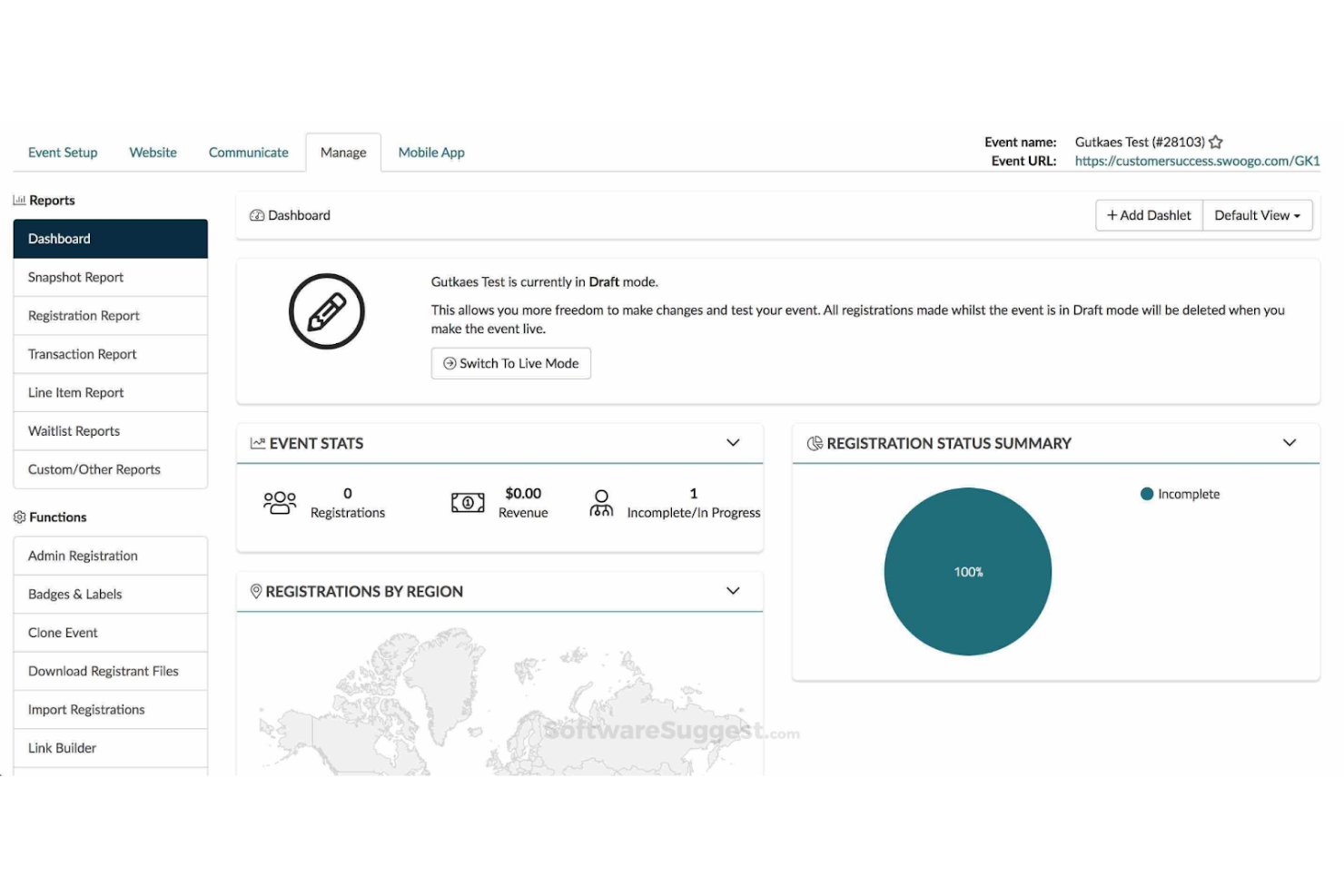Screen dimensions: 1344x896
Task: Click the $0.00 Revenue value
Action: click(x=523, y=494)
